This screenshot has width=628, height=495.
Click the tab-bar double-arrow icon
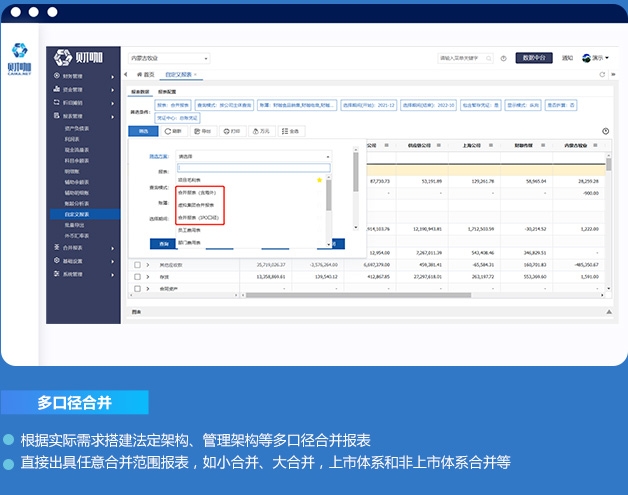[613, 74]
